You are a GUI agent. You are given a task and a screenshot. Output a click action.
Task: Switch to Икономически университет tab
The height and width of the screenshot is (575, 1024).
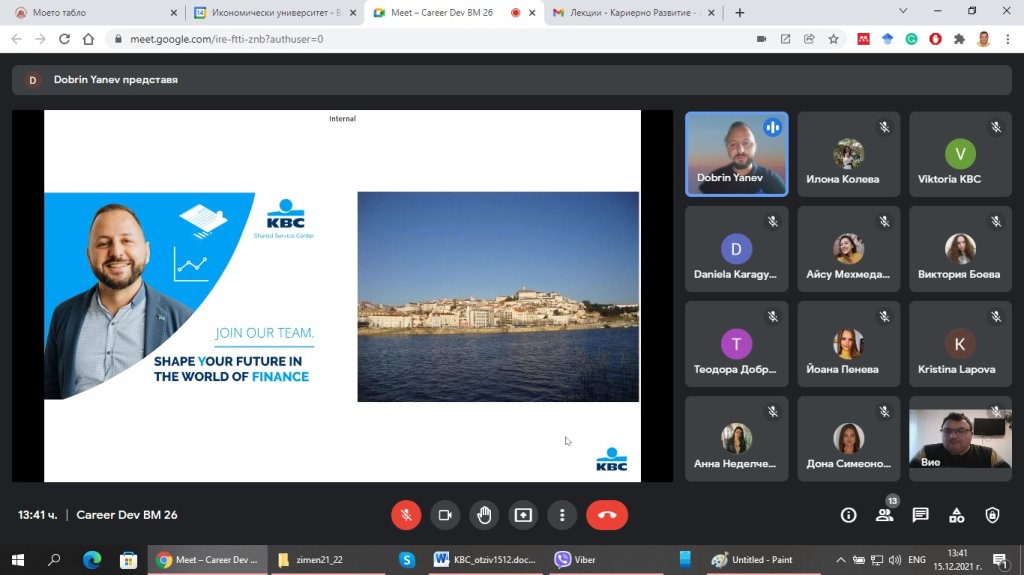[x=276, y=12]
